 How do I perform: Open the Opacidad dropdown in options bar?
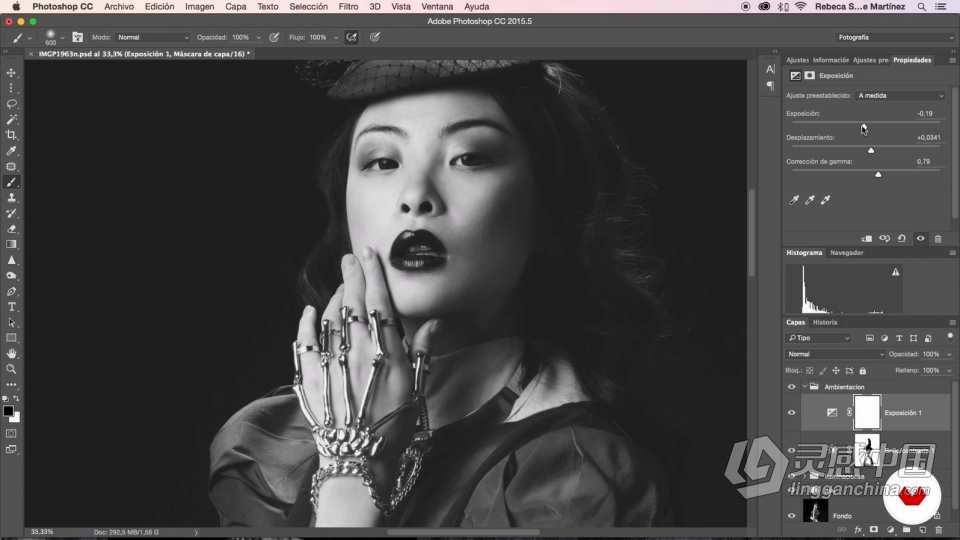click(258, 37)
